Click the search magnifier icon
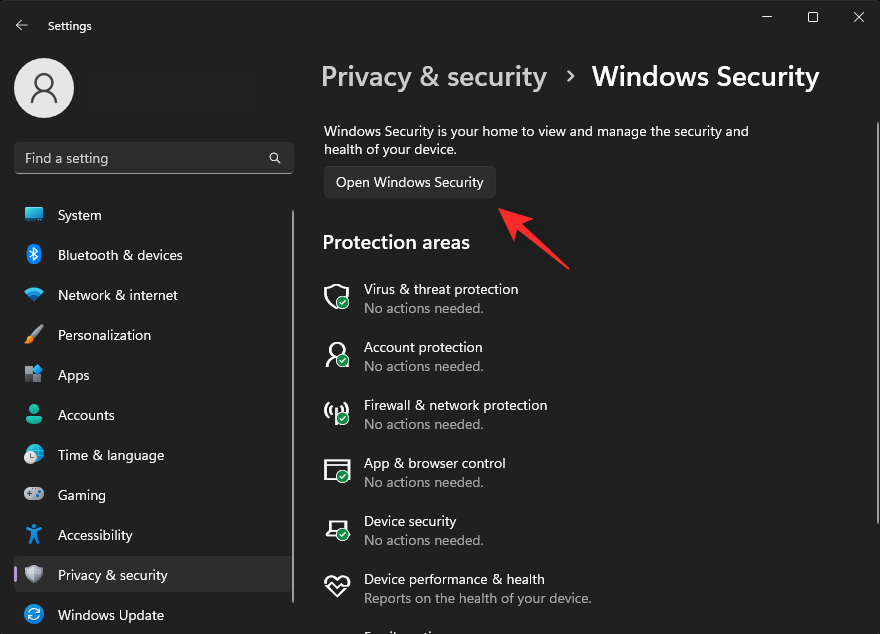Image resolution: width=880 pixels, height=634 pixels. point(275,158)
